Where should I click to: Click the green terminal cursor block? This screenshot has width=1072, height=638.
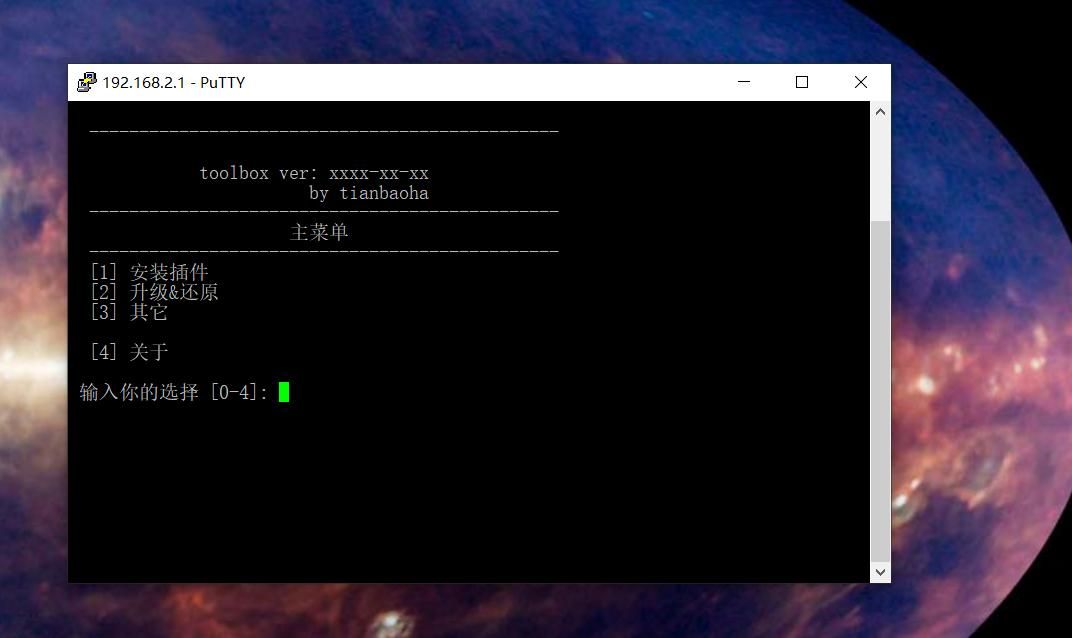pyautogui.click(x=284, y=392)
